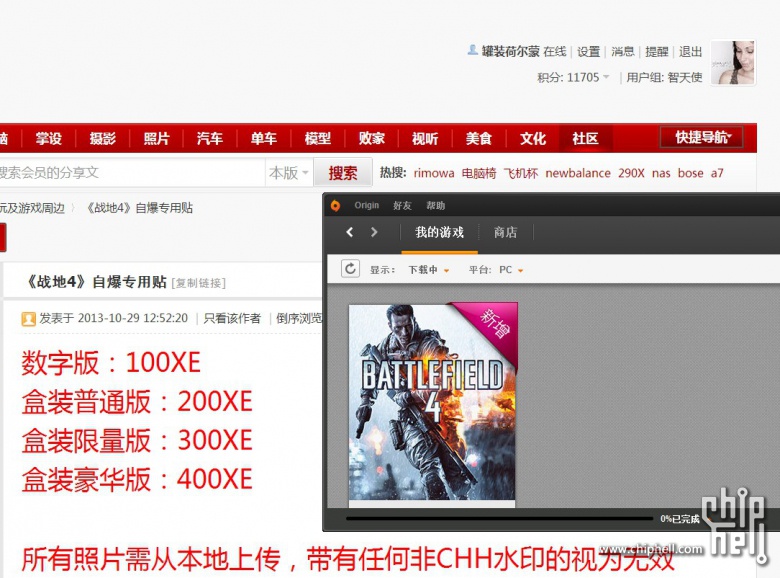Click the 倒序浏览 reverse order link
The height and width of the screenshot is (578, 780).
coord(299,318)
